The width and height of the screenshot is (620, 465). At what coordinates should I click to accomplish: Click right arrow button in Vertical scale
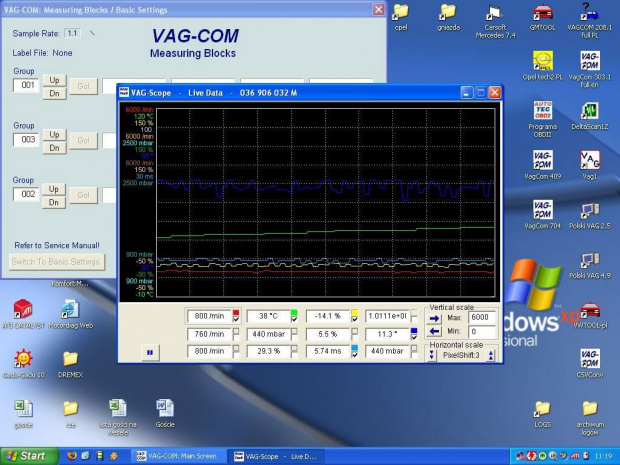[x=434, y=318]
